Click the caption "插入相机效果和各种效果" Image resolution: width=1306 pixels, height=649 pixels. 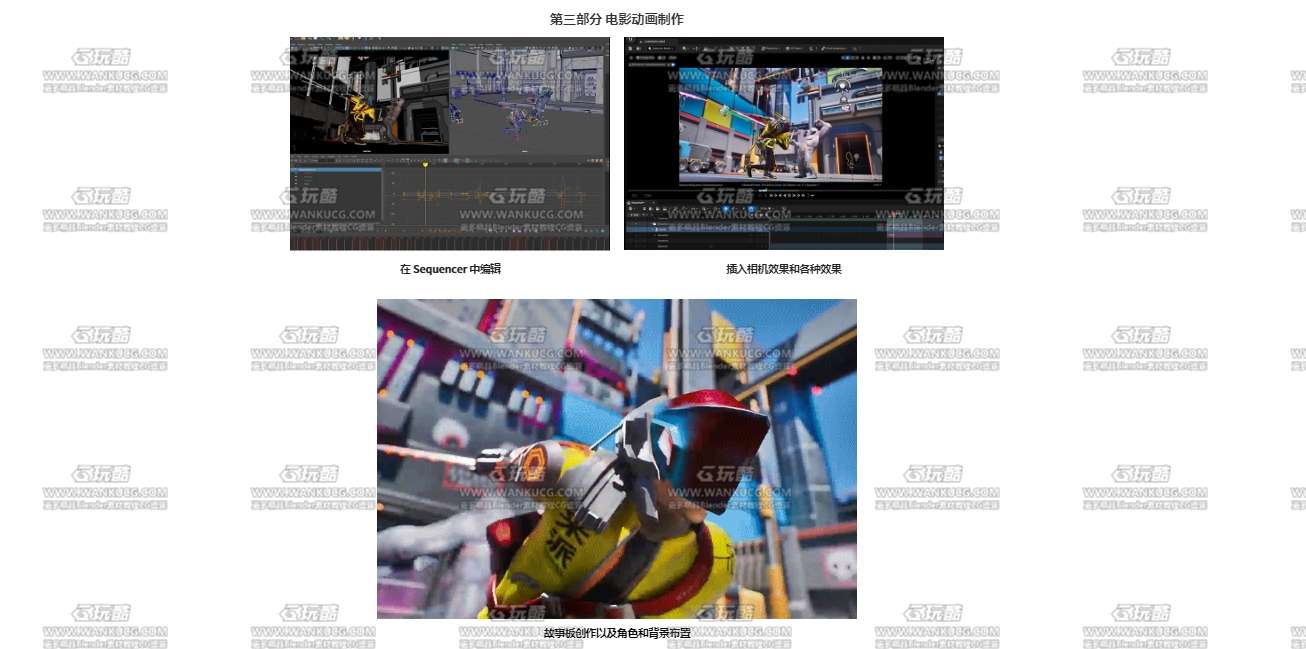pyautogui.click(x=784, y=269)
